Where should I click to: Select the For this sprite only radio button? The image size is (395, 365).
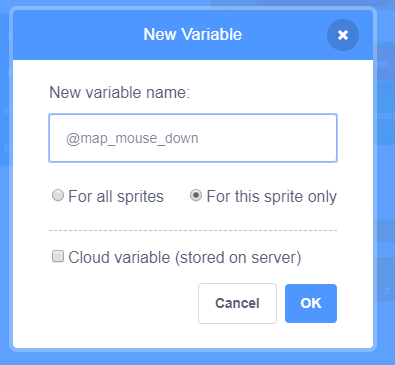coord(196,195)
